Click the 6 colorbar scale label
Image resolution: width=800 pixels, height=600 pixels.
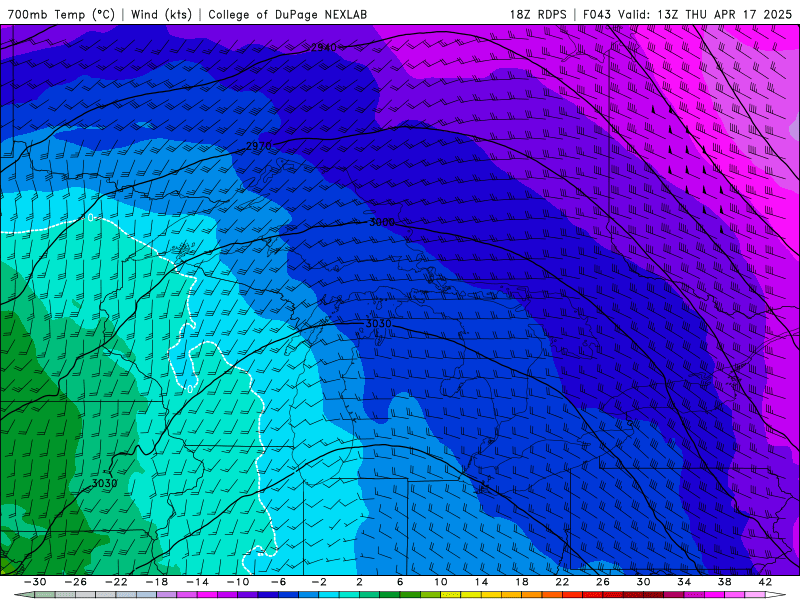[400, 582]
